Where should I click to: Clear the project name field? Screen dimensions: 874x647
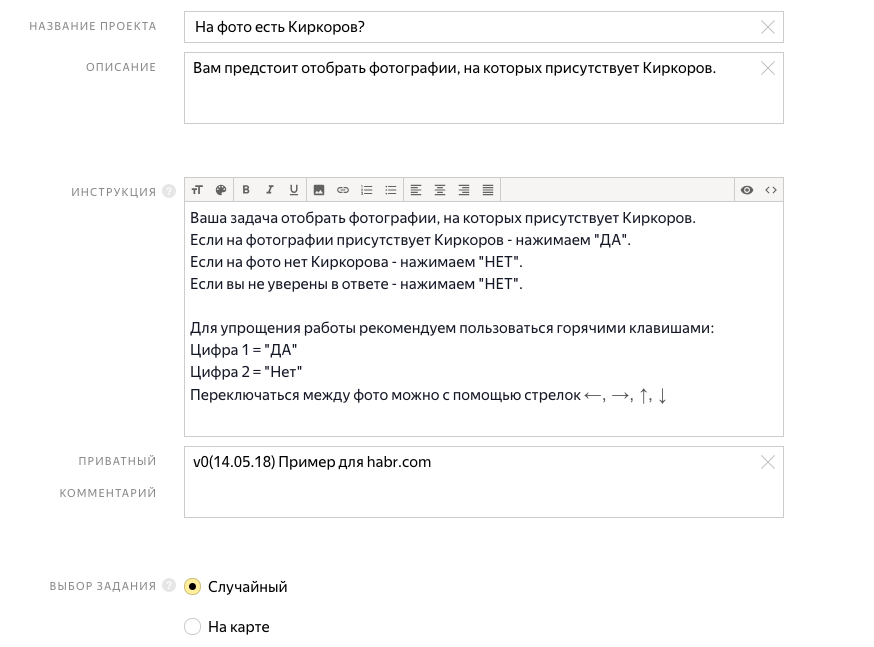[x=768, y=27]
